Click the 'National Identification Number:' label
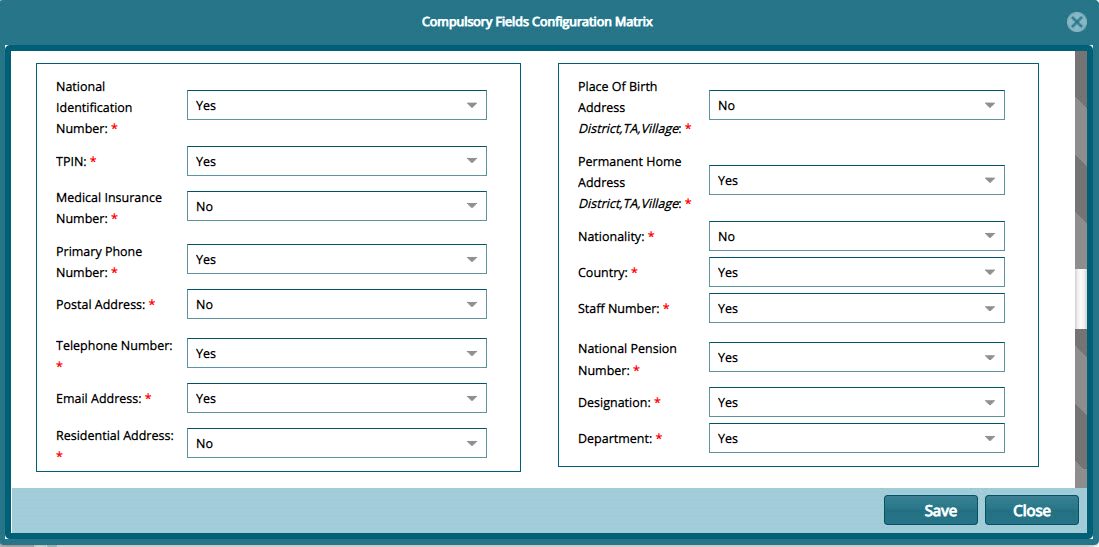Image resolution: width=1099 pixels, height=547 pixels. 94,107
